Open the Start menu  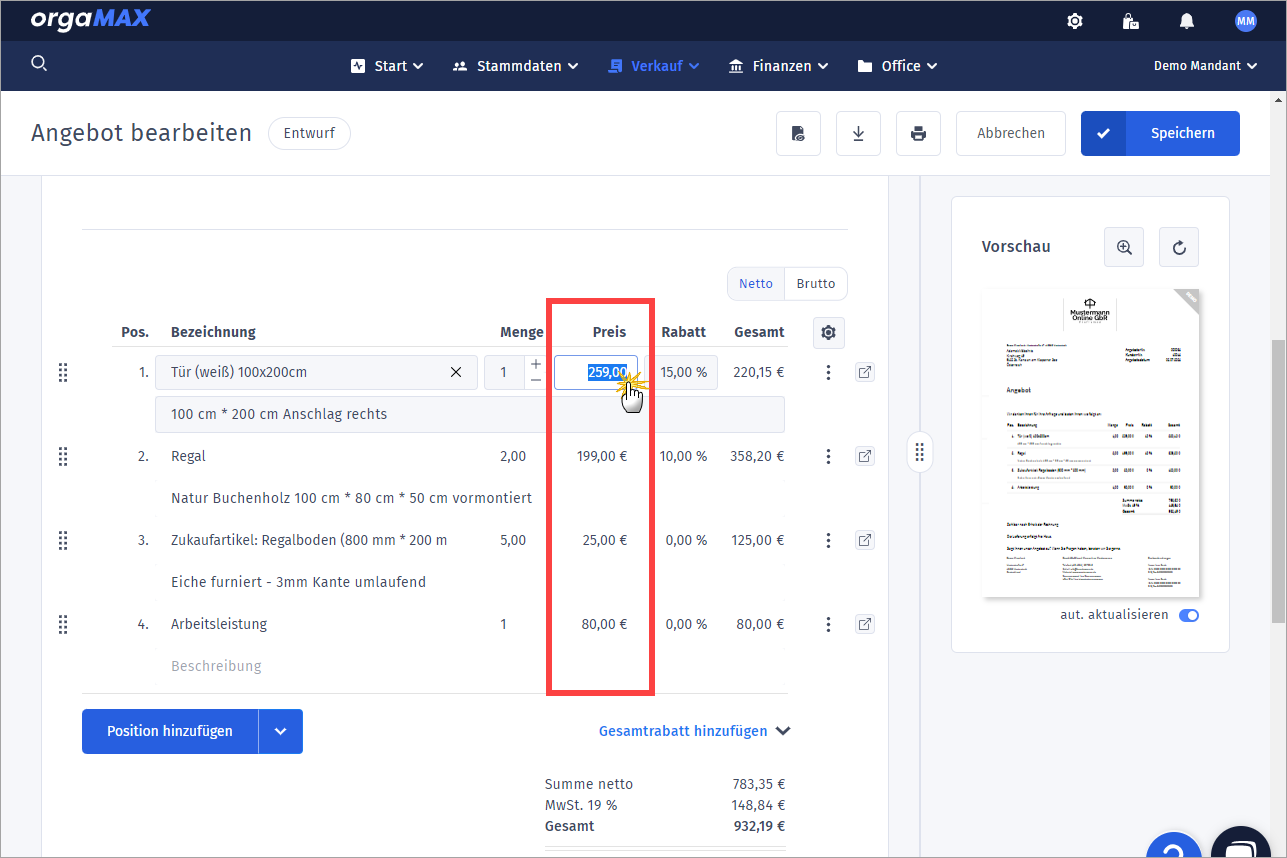[x=387, y=66]
